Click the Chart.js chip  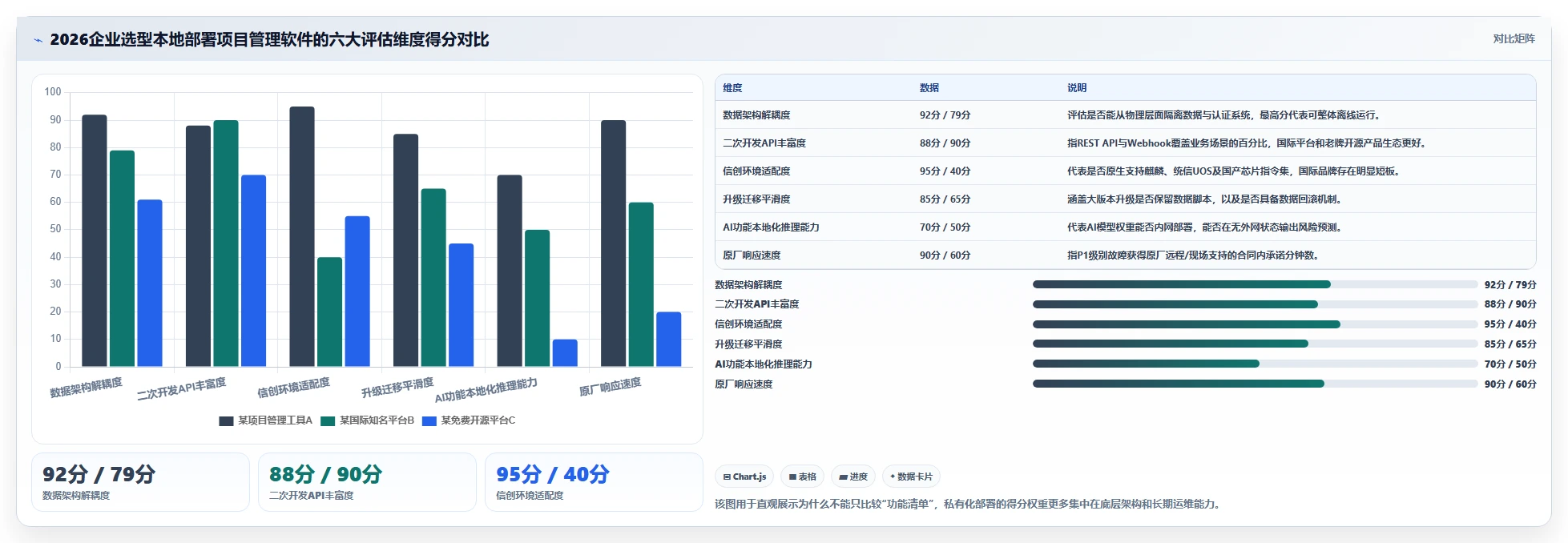point(744,477)
